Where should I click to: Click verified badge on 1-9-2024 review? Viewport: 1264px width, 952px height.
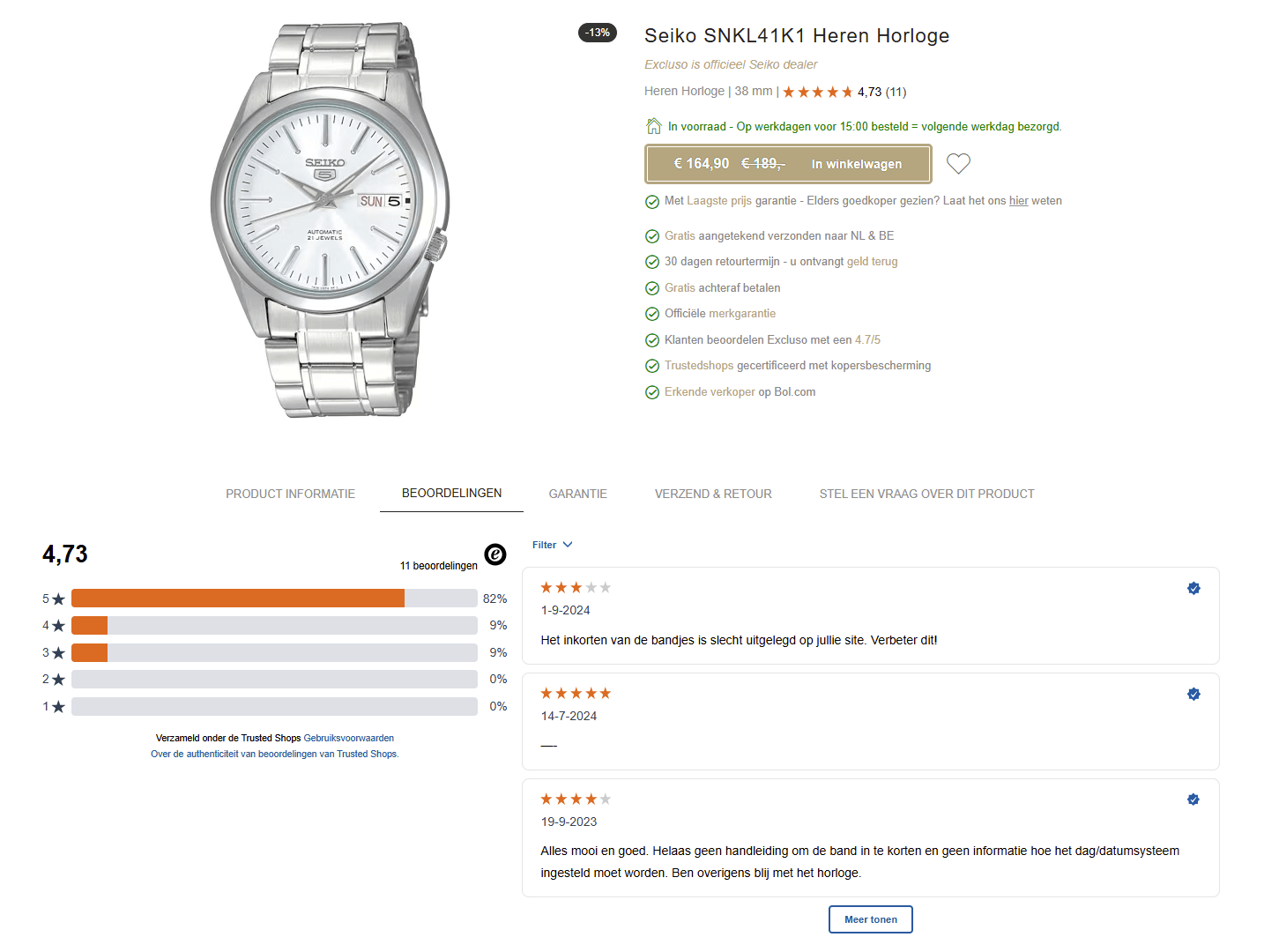(x=1193, y=588)
